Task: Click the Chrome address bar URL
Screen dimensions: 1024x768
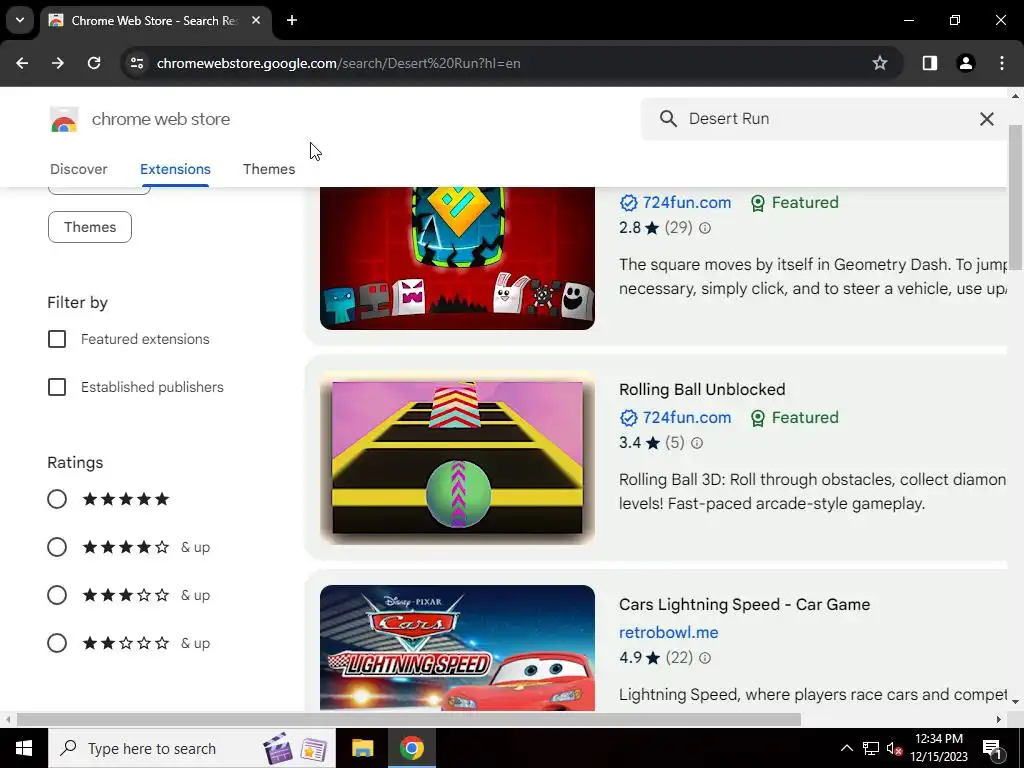Action: tap(338, 63)
